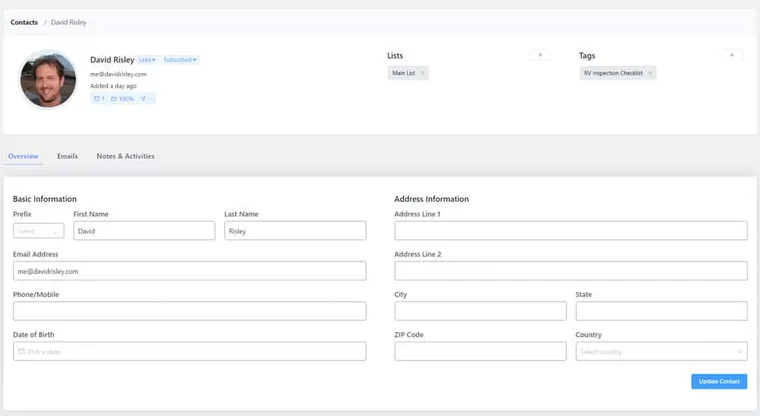This screenshot has width=760, height=416.
Task: Click into Address Line 1 field
Action: (x=571, y=231)
